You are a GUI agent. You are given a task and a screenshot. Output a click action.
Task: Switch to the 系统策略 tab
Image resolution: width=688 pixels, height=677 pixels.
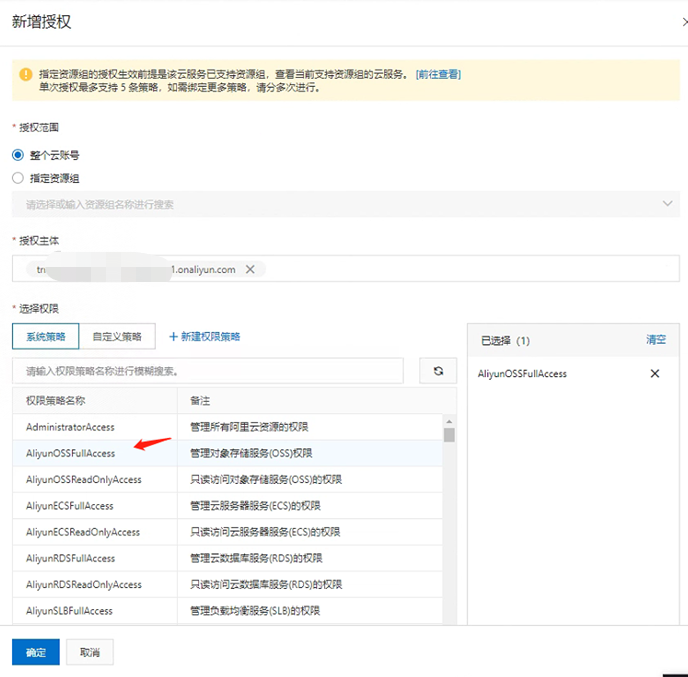tap(46, 337)
